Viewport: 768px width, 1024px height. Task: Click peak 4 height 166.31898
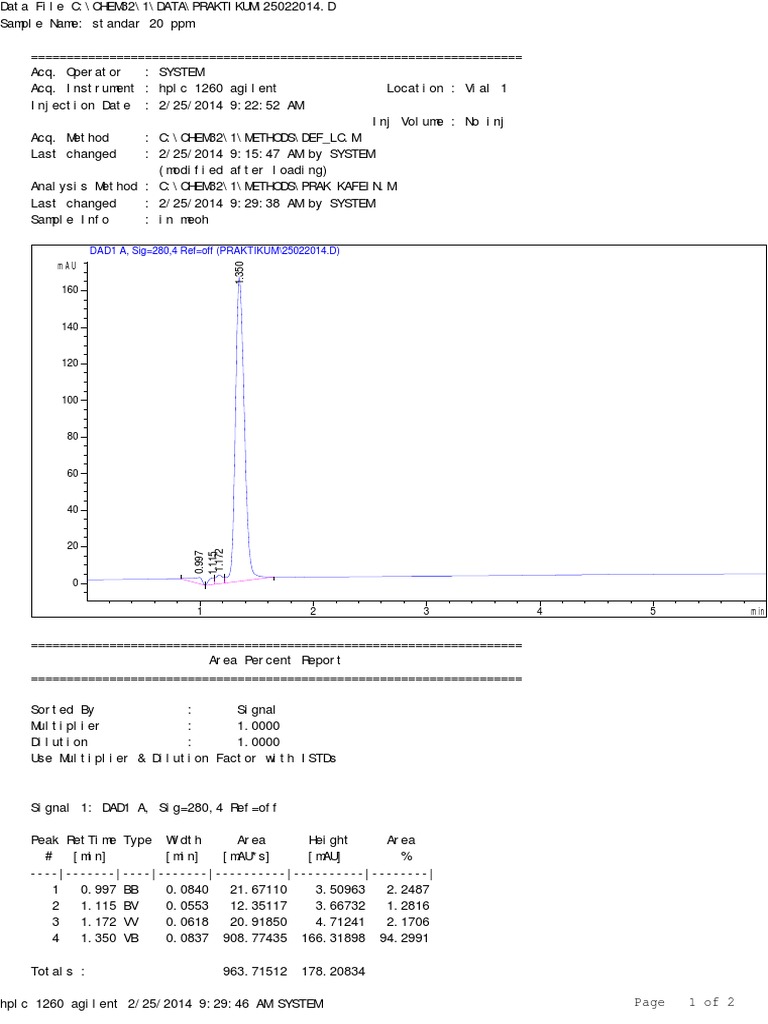pyautogui.click(x=334, y=938)
